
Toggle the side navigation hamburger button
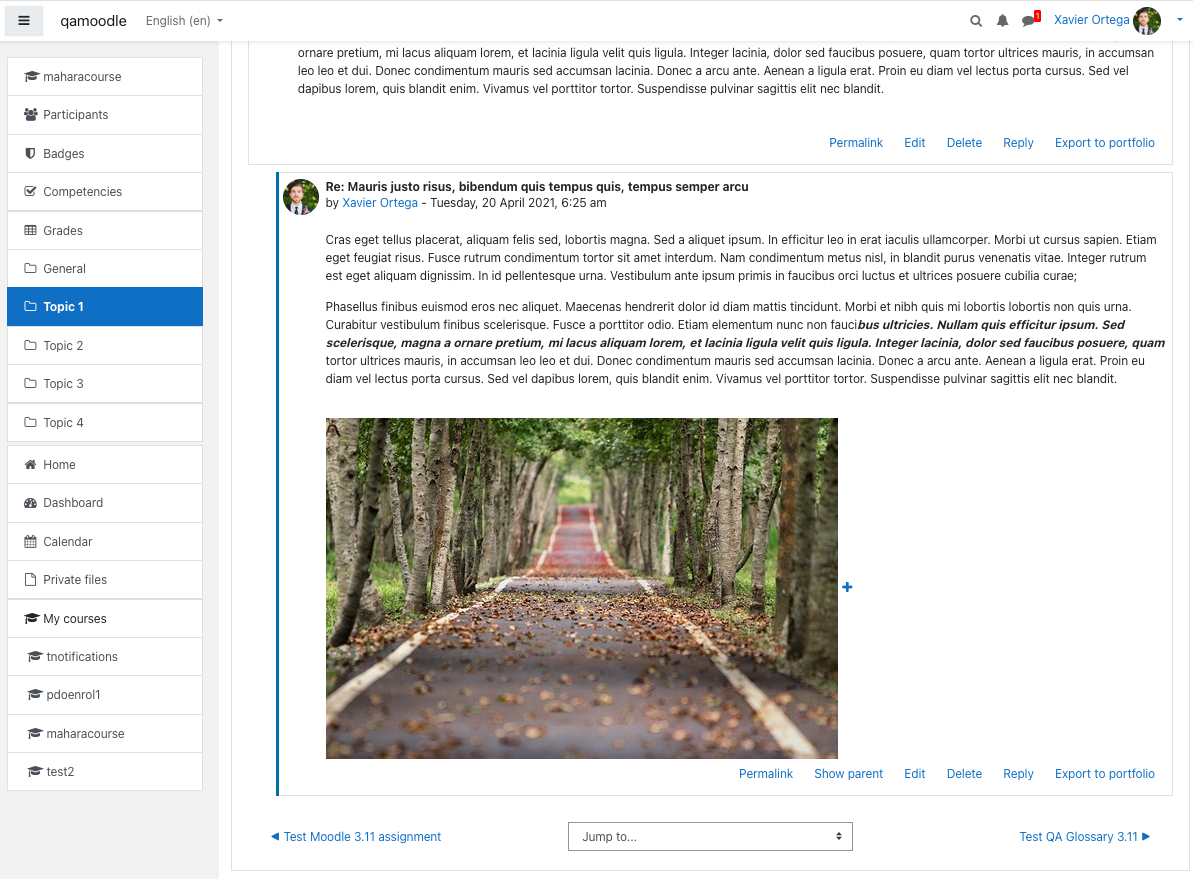(x=24, y=21)
